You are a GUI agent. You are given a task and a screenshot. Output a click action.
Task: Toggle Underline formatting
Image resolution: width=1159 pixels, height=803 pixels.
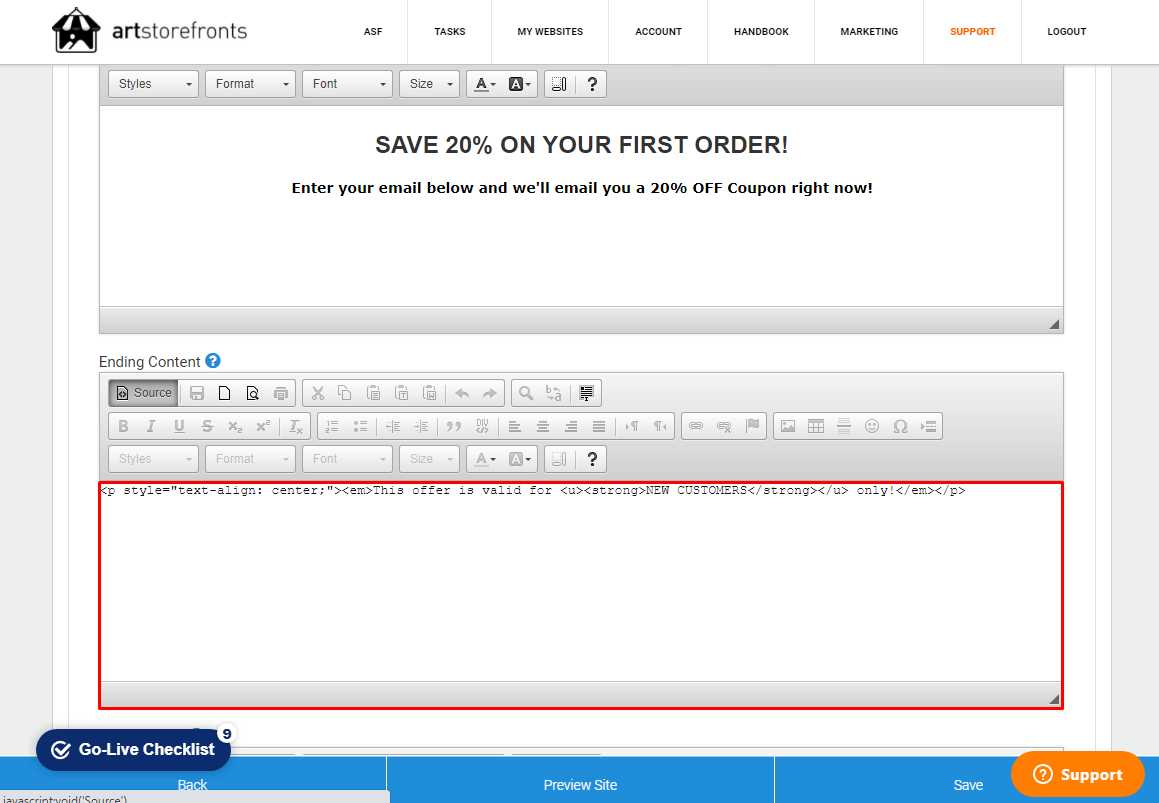coord(179,426)
